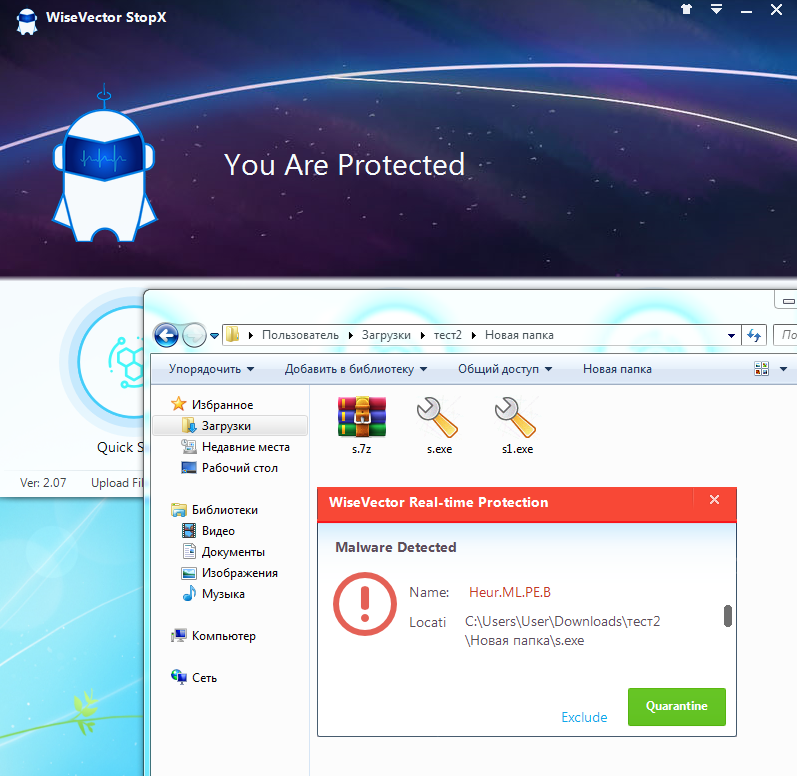The height and width of the screenshot is (776, 797).
Task: Expand arrow after Пользователь in breadcrumb
Action: point(351,335)
